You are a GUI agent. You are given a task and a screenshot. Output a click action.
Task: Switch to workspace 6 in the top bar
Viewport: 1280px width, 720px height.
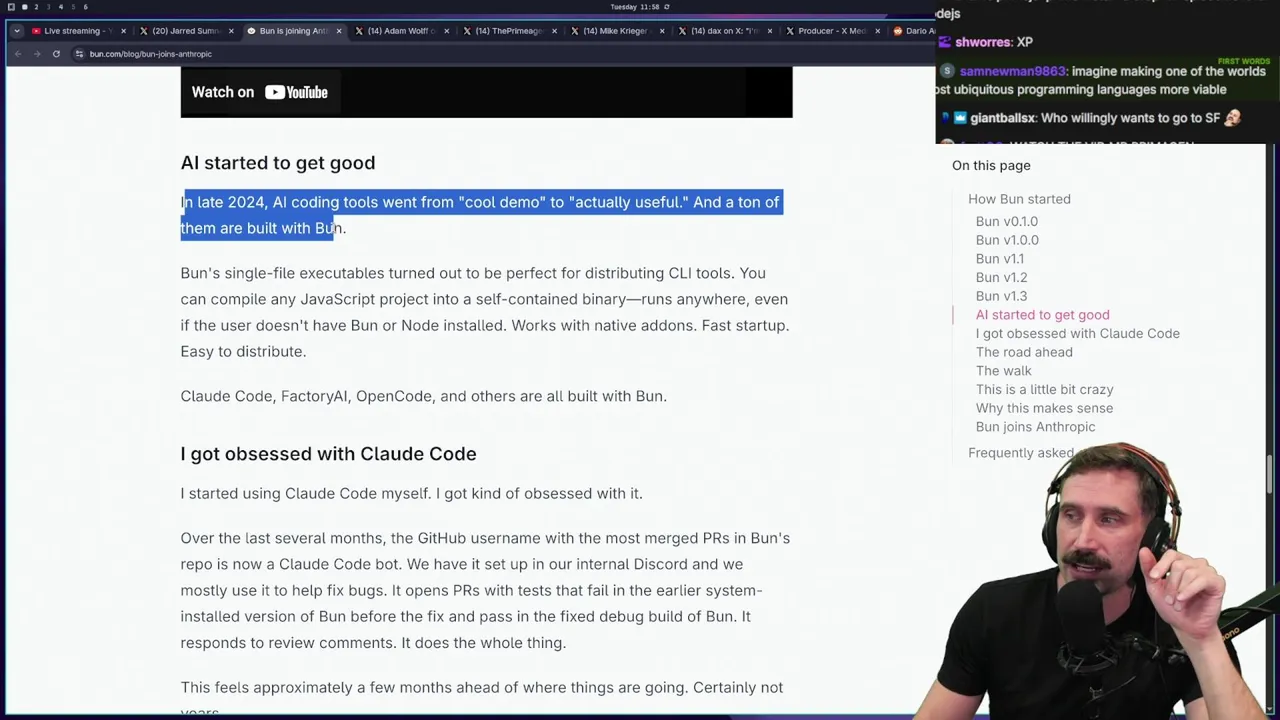click(x=85, y=7)
